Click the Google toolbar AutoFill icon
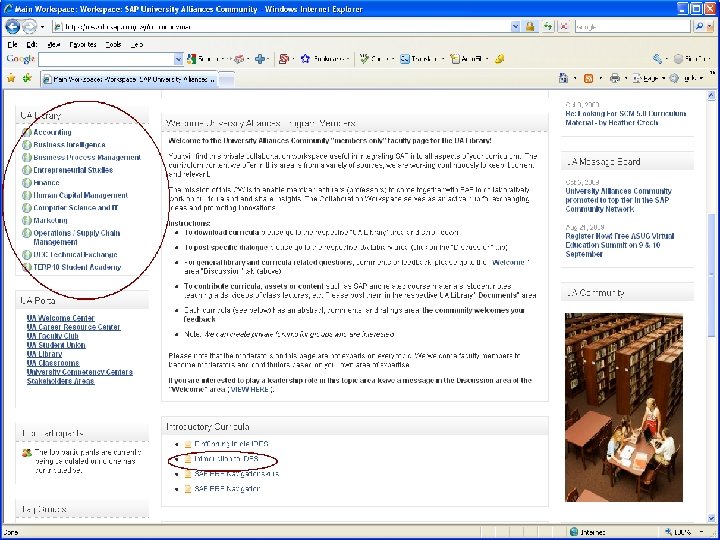Screen dimensions: 720x540 (x=455, y=59)
